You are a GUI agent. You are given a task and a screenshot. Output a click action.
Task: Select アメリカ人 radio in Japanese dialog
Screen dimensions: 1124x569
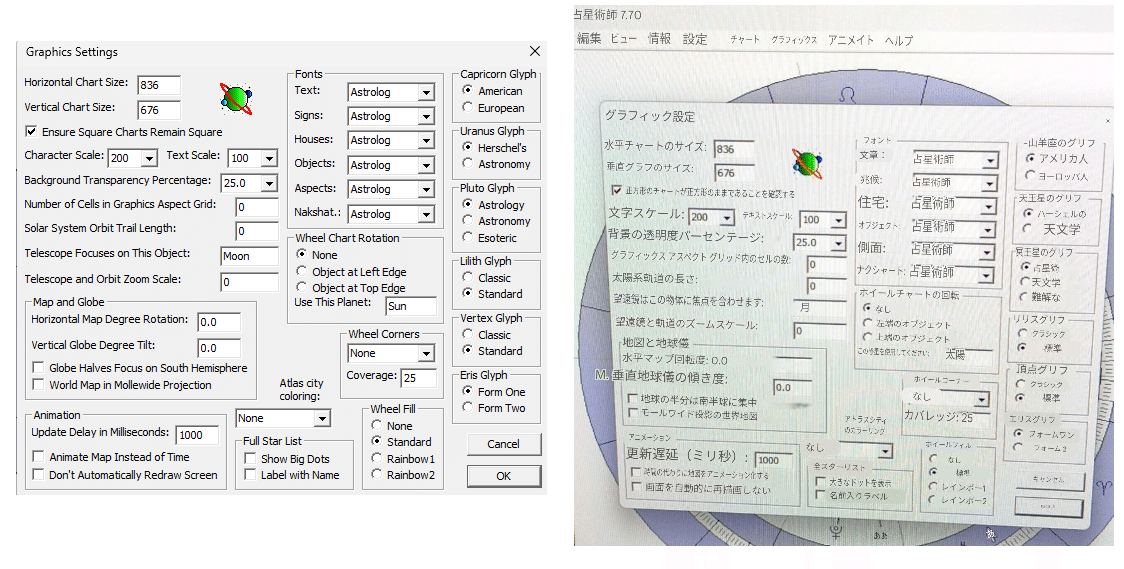pyautogui.click(x=1031, y=158)
